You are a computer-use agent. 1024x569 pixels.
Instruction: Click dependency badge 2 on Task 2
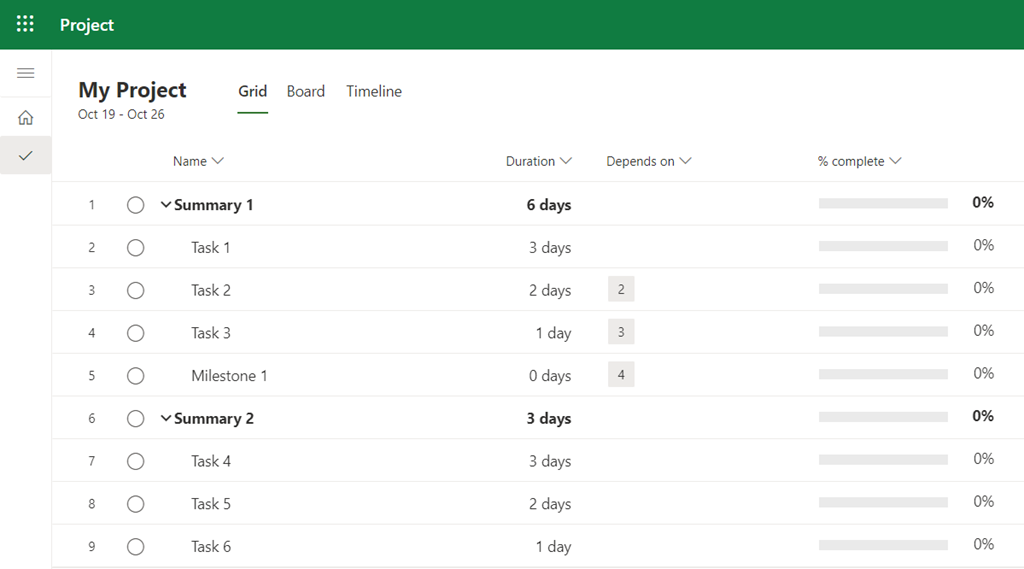click(x=621, y=290)
